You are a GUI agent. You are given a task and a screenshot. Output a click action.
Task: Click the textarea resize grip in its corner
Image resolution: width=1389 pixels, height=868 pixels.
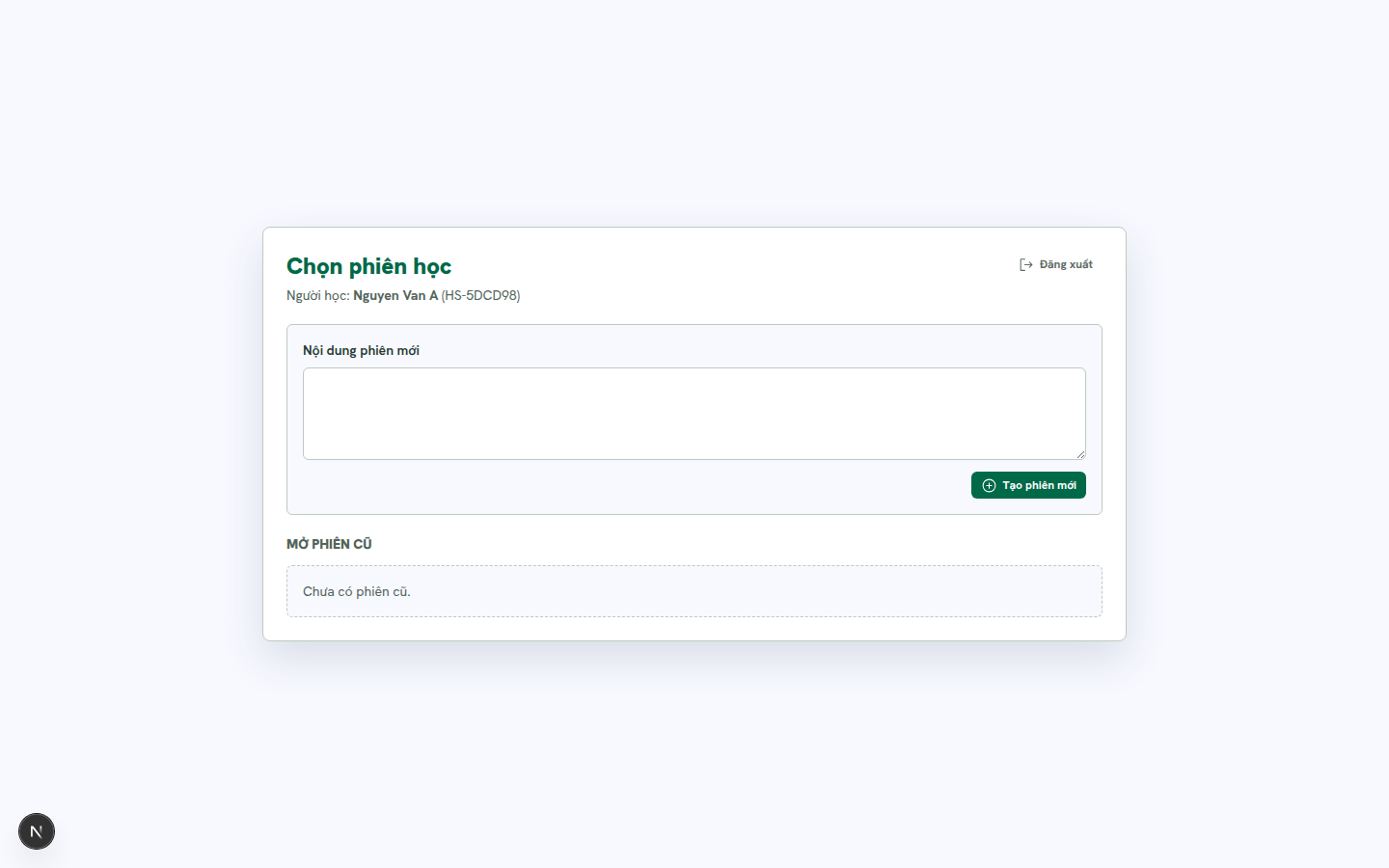1080,454
